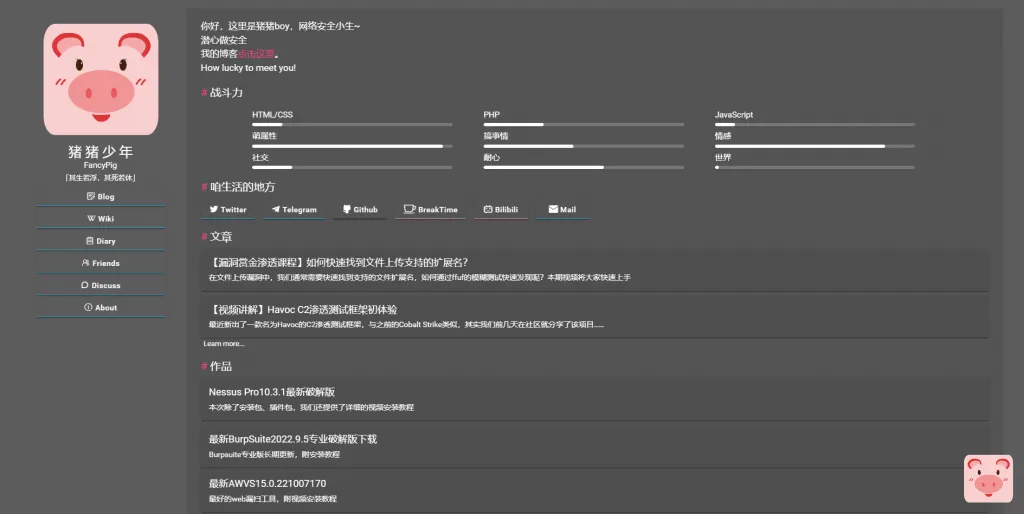1024x514 pixels.
Task: Go to the Diary page
Action: coord(101,241)
